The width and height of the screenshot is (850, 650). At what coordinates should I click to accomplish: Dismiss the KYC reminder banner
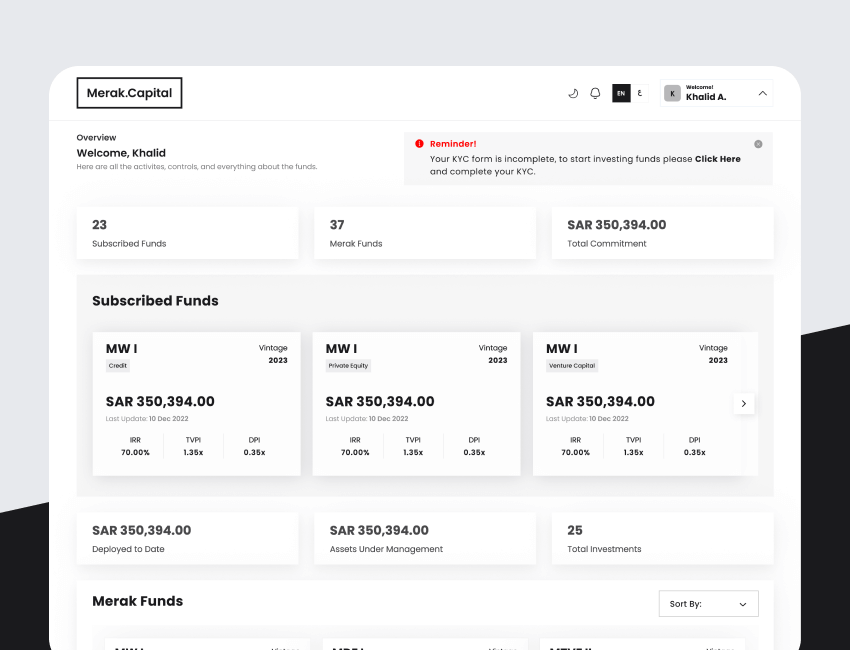758,144
